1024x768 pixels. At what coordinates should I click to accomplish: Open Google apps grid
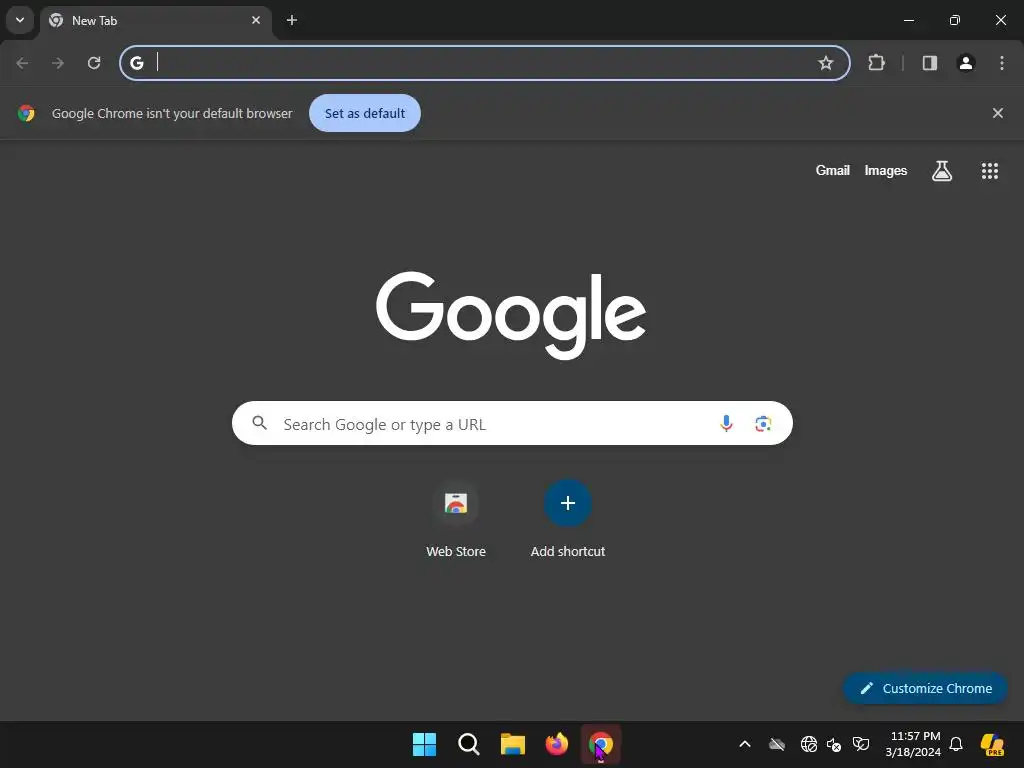[989, 170]
